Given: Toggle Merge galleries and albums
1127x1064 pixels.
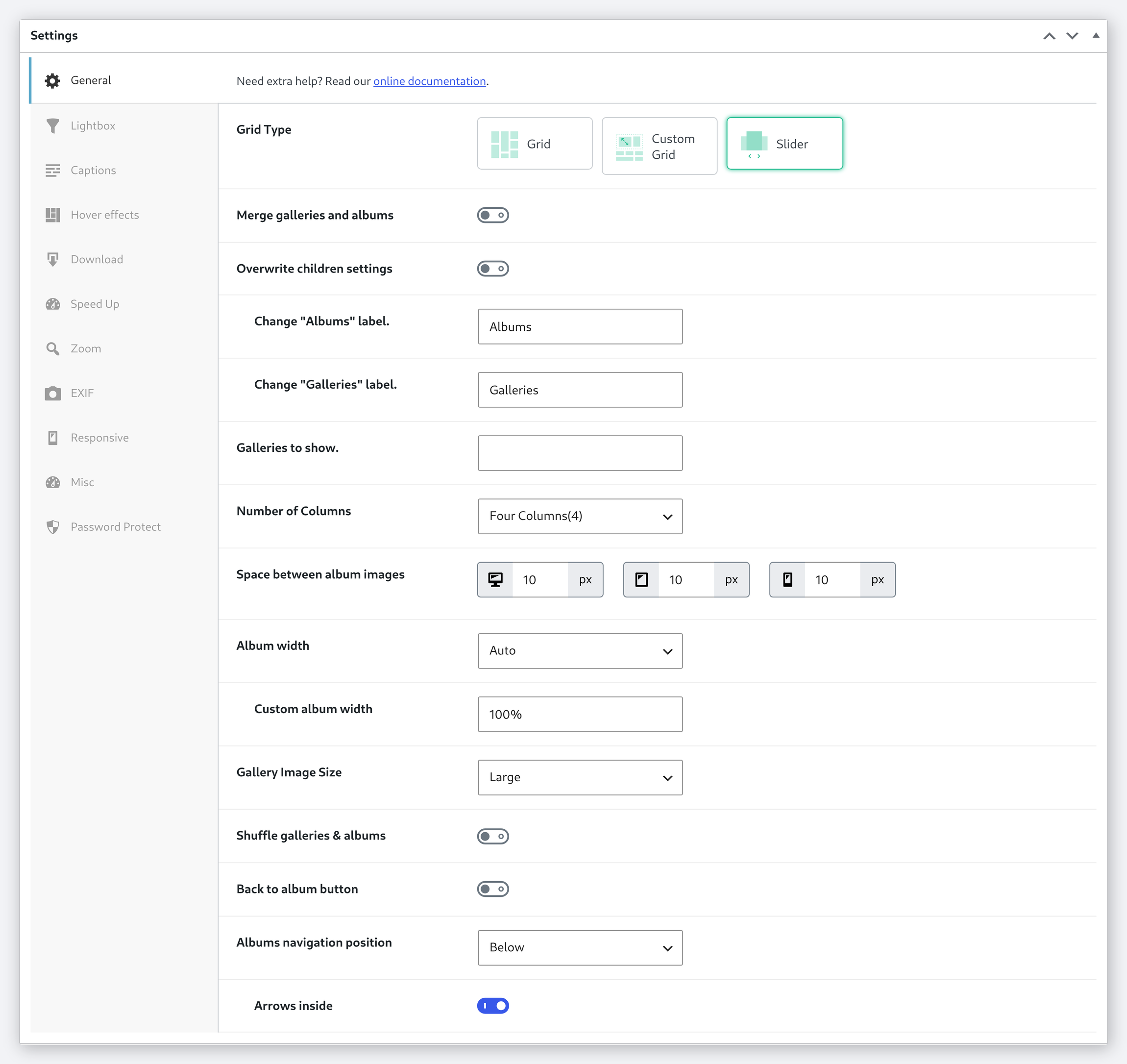Looking at the screenshot, I should [492, 216].
